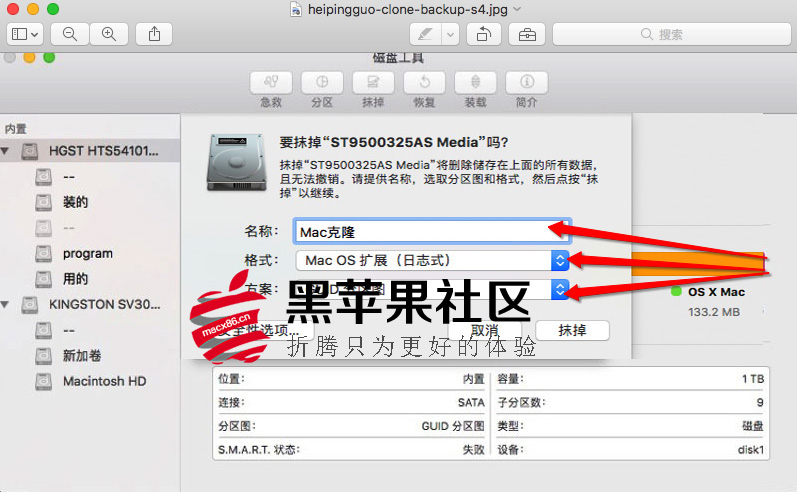Open the format dropdown Mac OS 扩展
The width and height of the screenshot is (797, 492).
(433, 261)
